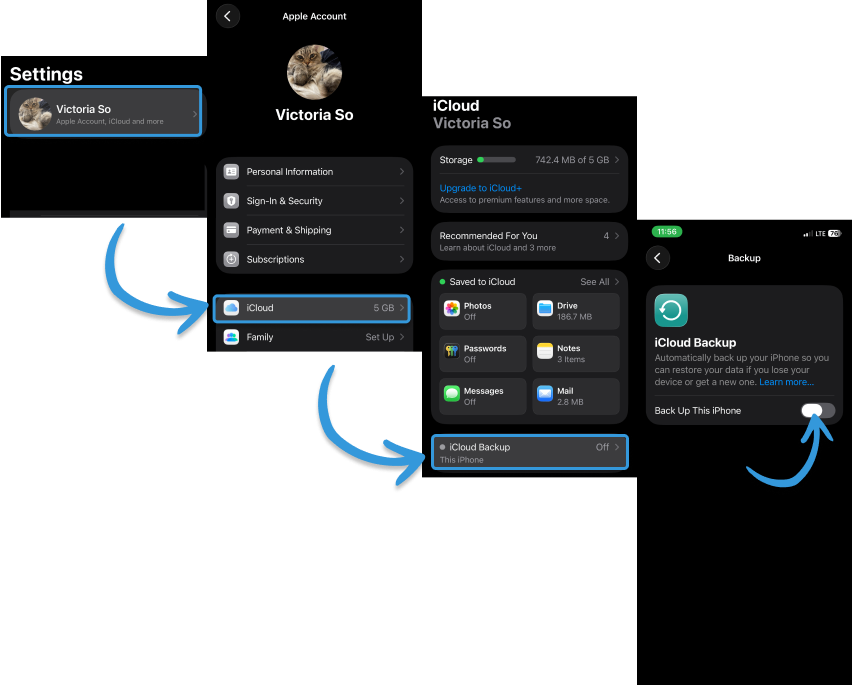Expand the Storage details row
Image resolution: width=852 pixels, height=685 pixels.
pos(529,160)
